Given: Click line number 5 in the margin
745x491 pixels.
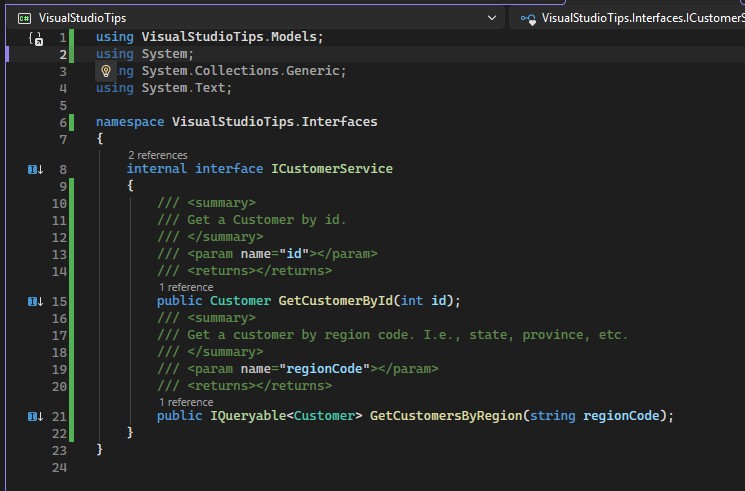Looking at the screenshot, I should [x=63, y=106].
